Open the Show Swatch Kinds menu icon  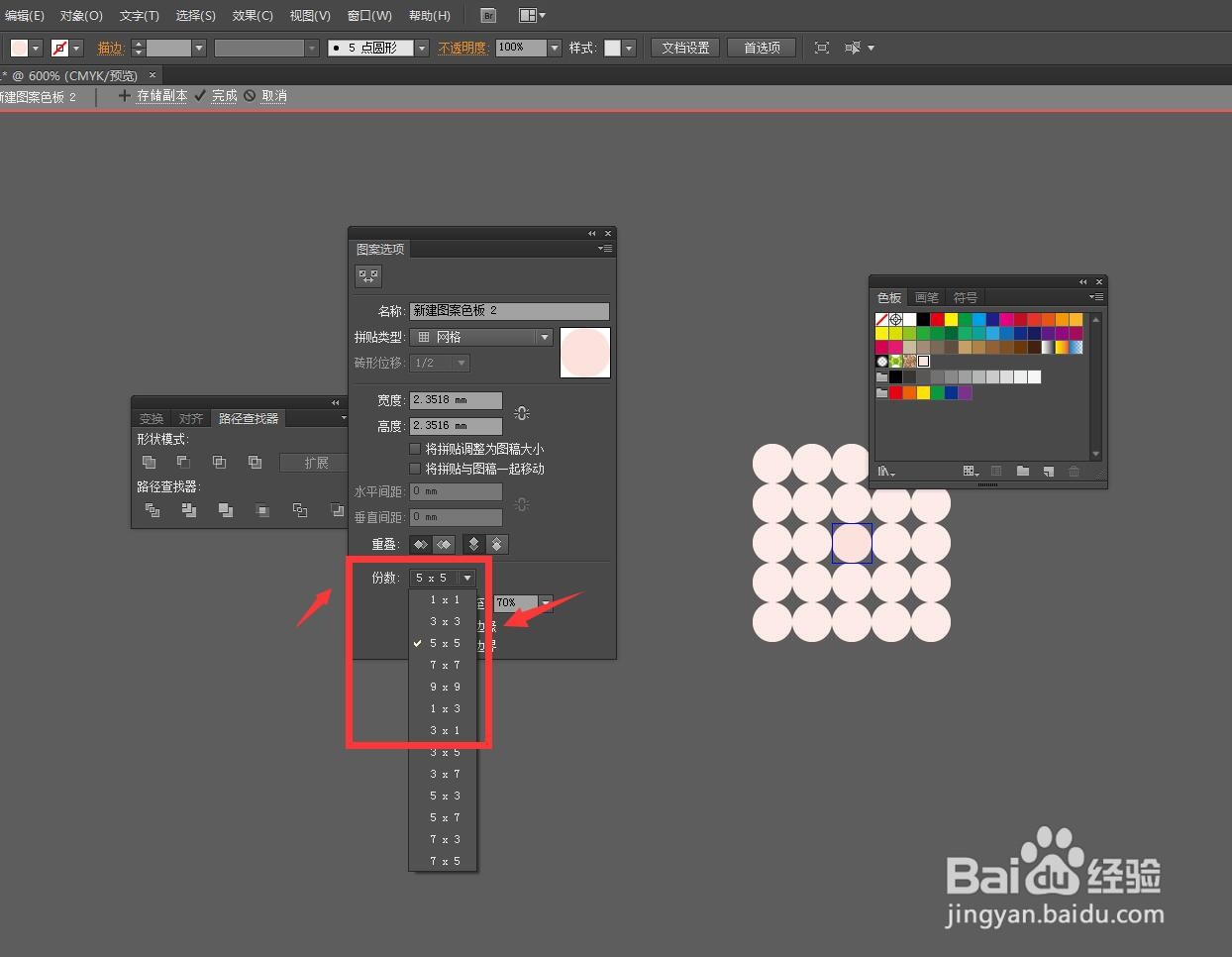click(971, 472)
